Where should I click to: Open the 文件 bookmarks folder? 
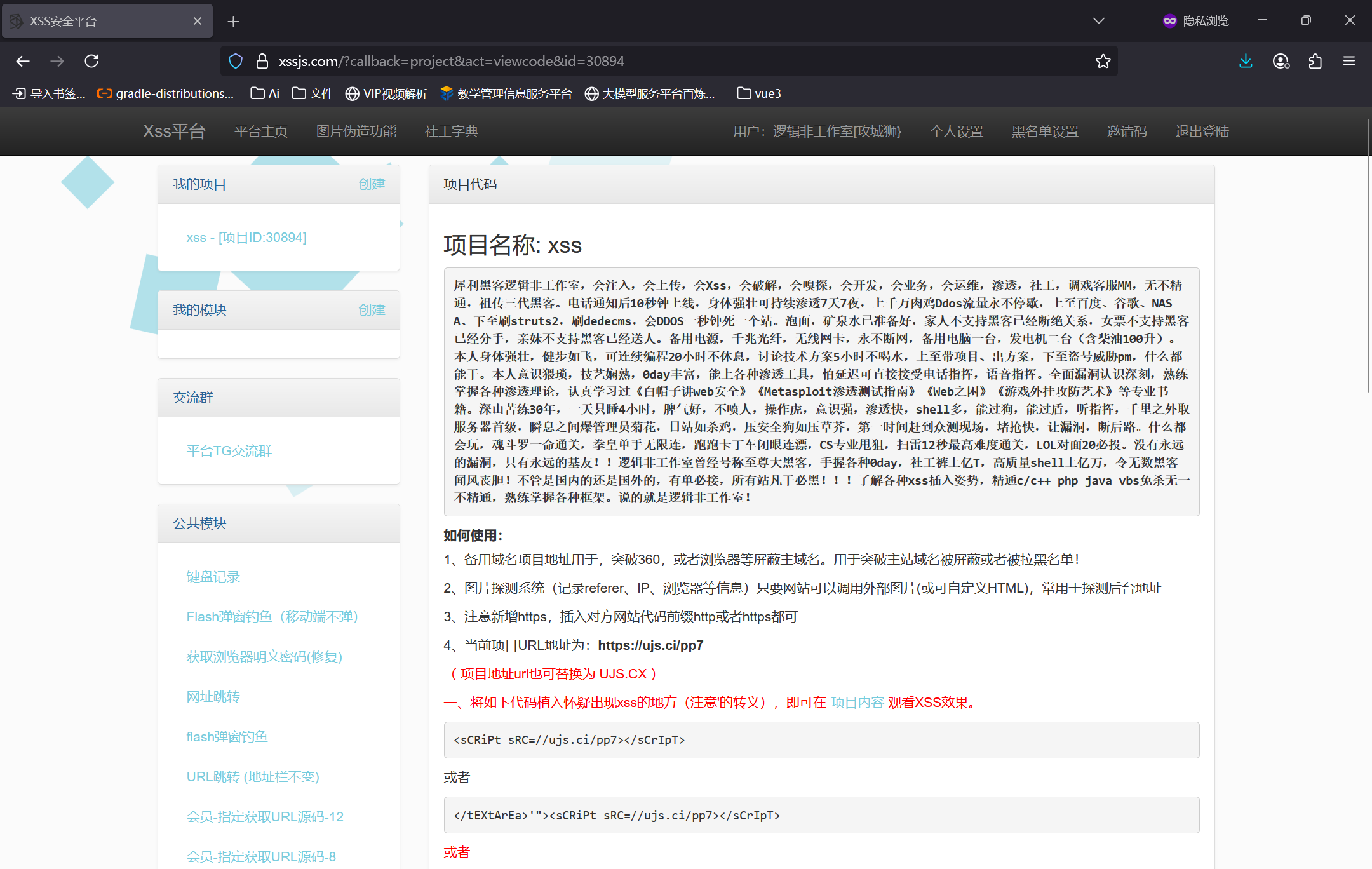tap(312, 93)
